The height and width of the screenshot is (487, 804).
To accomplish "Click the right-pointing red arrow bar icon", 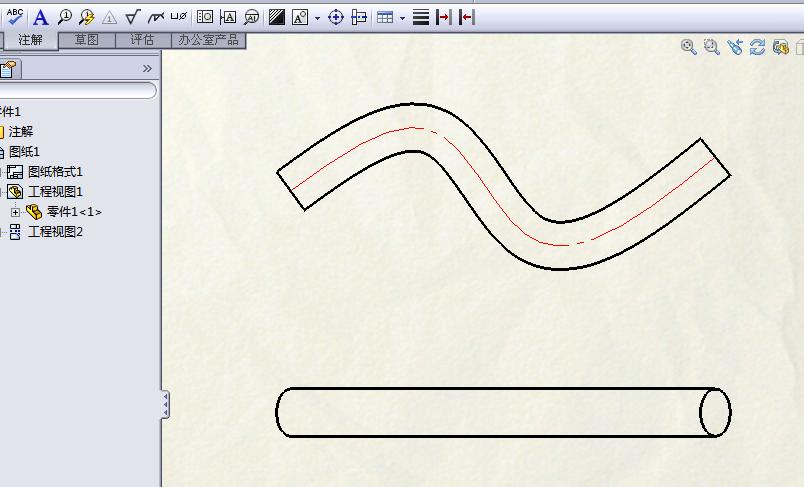I will pos(443,17).
